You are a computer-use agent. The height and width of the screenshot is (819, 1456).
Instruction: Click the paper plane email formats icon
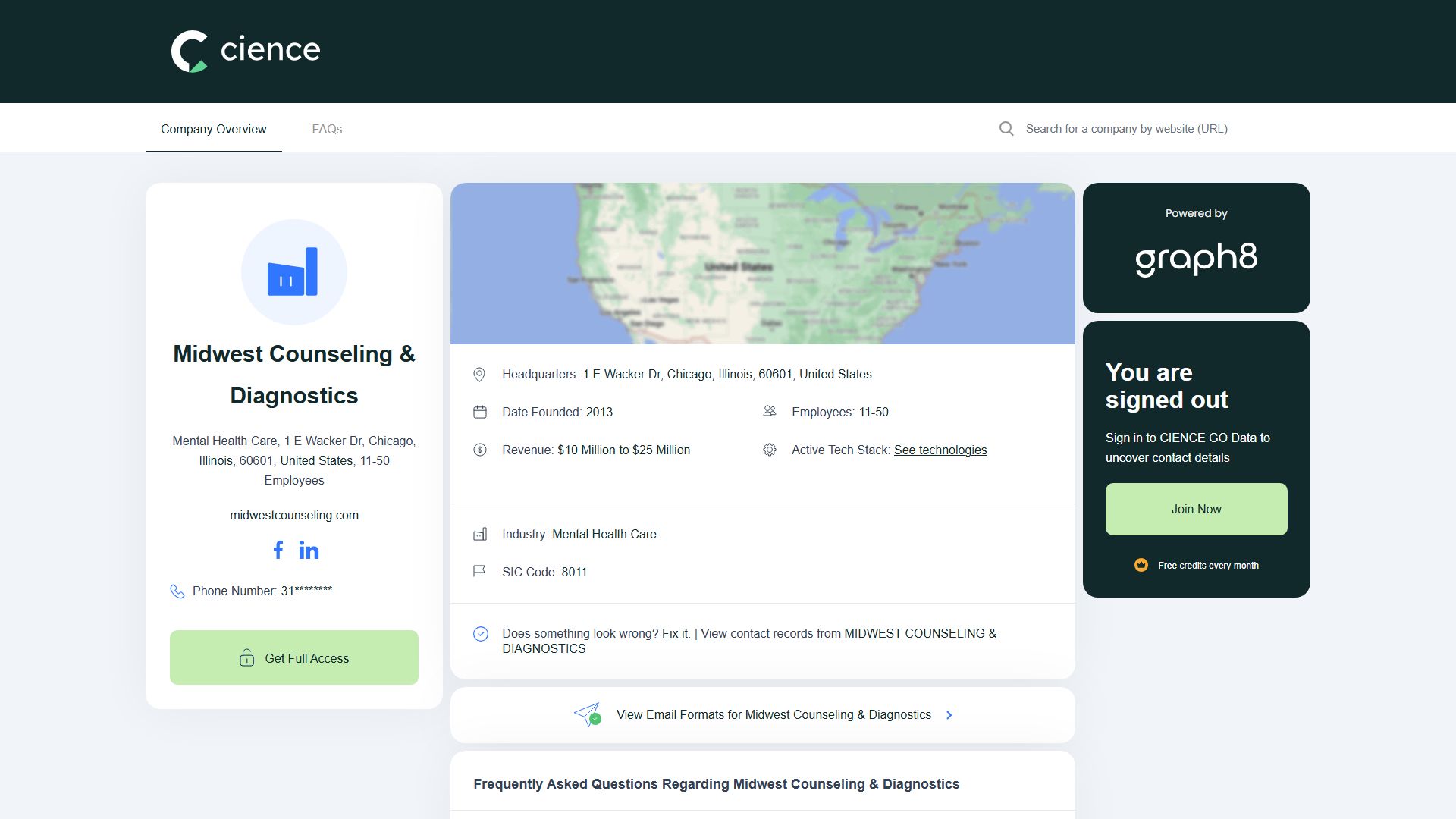(588, 714)
